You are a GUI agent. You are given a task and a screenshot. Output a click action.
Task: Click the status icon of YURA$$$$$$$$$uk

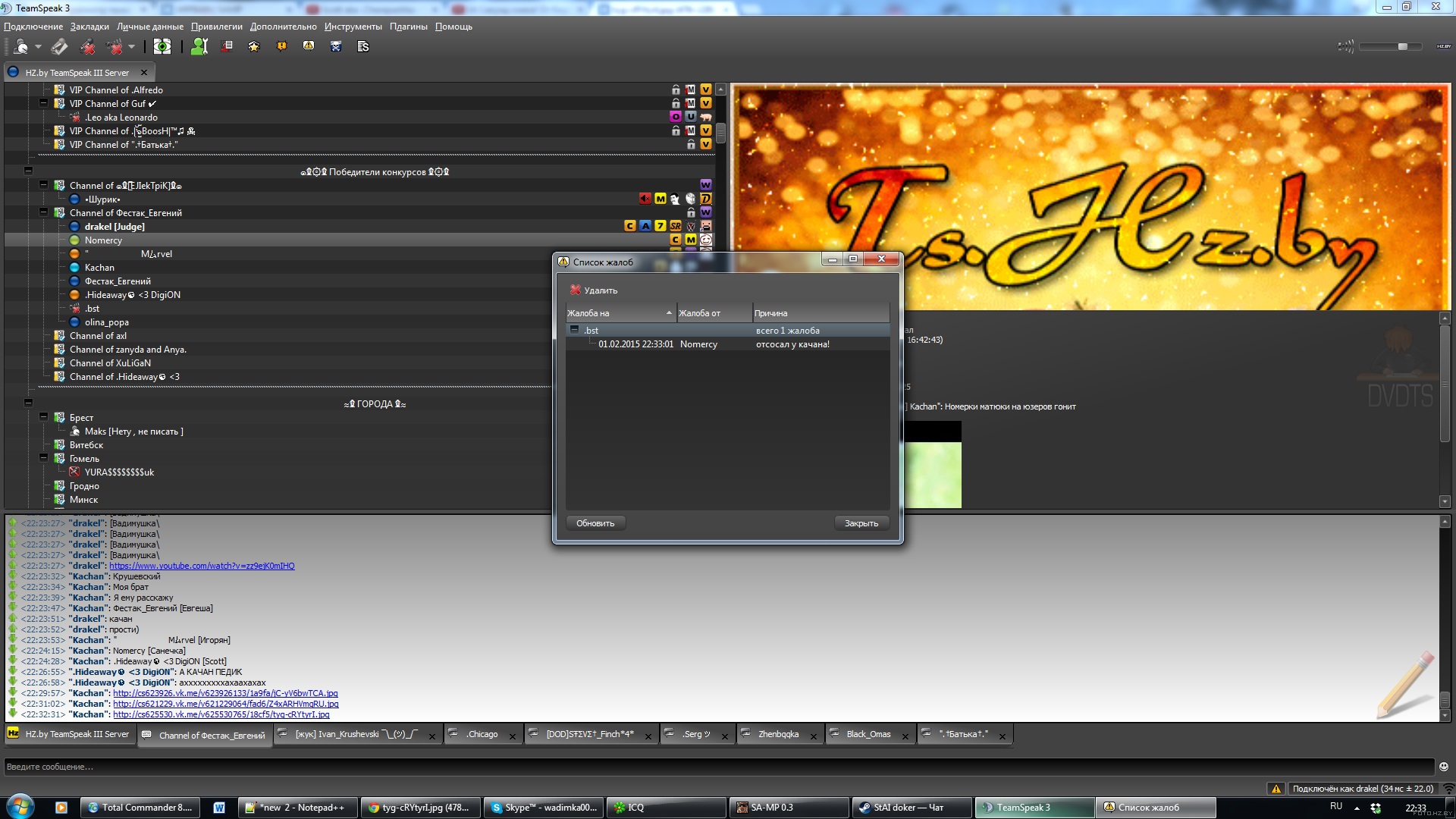point(75,472)
